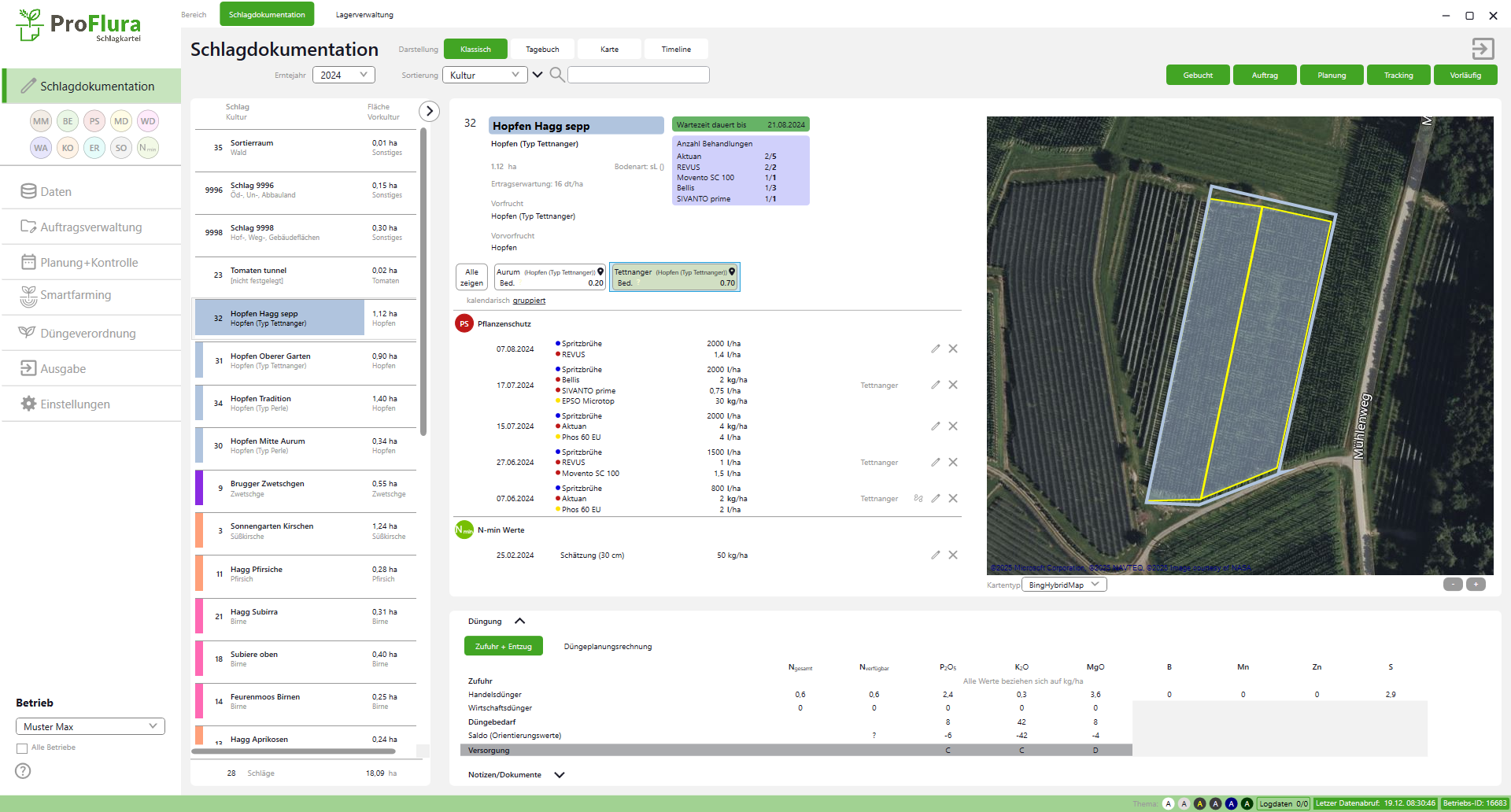Open the Lagerverwaltung area tab
This screenshot has height=812, width=1511.
[x=364, y=14]
